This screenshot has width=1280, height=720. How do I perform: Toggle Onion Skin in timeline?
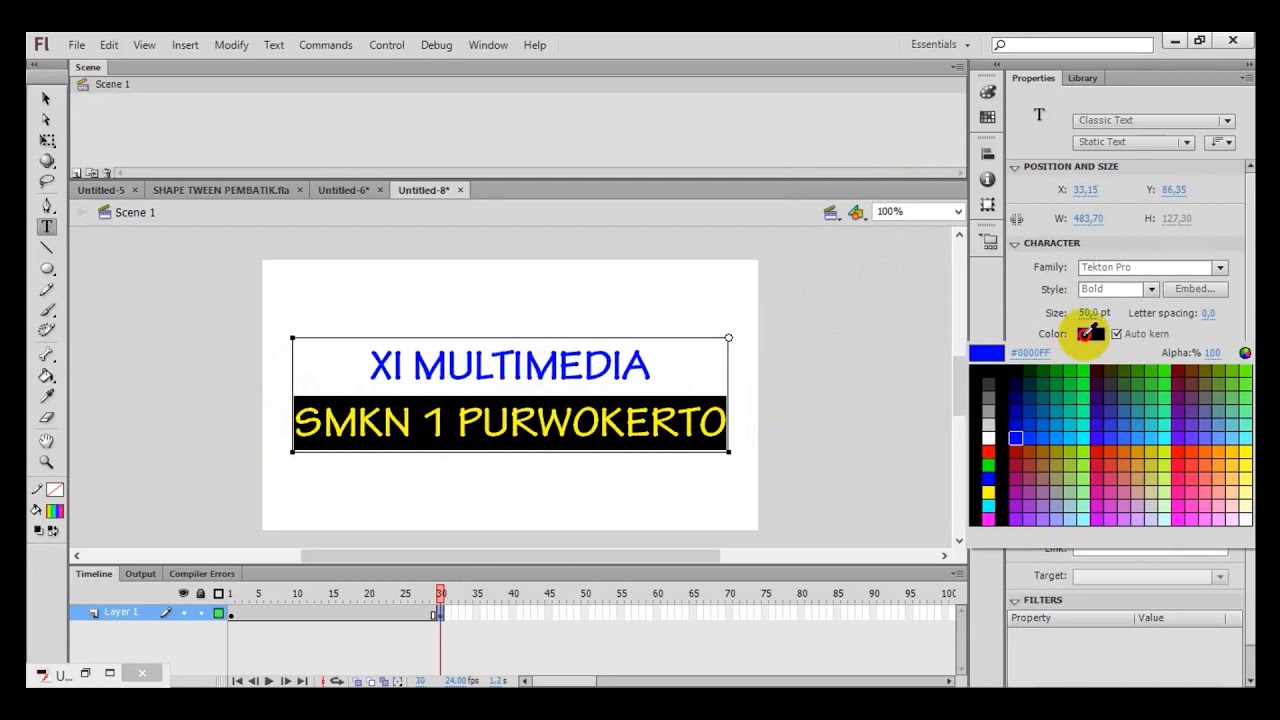tap(357, 681)
